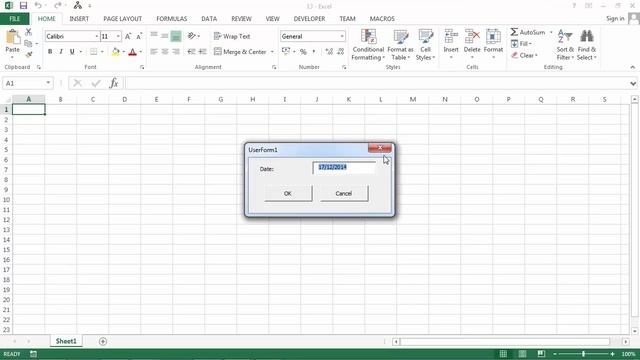Image resolution: width=640 pixels, height=360 pixels.
Task: Open Format as Table gallery
Action: (400, 45)
